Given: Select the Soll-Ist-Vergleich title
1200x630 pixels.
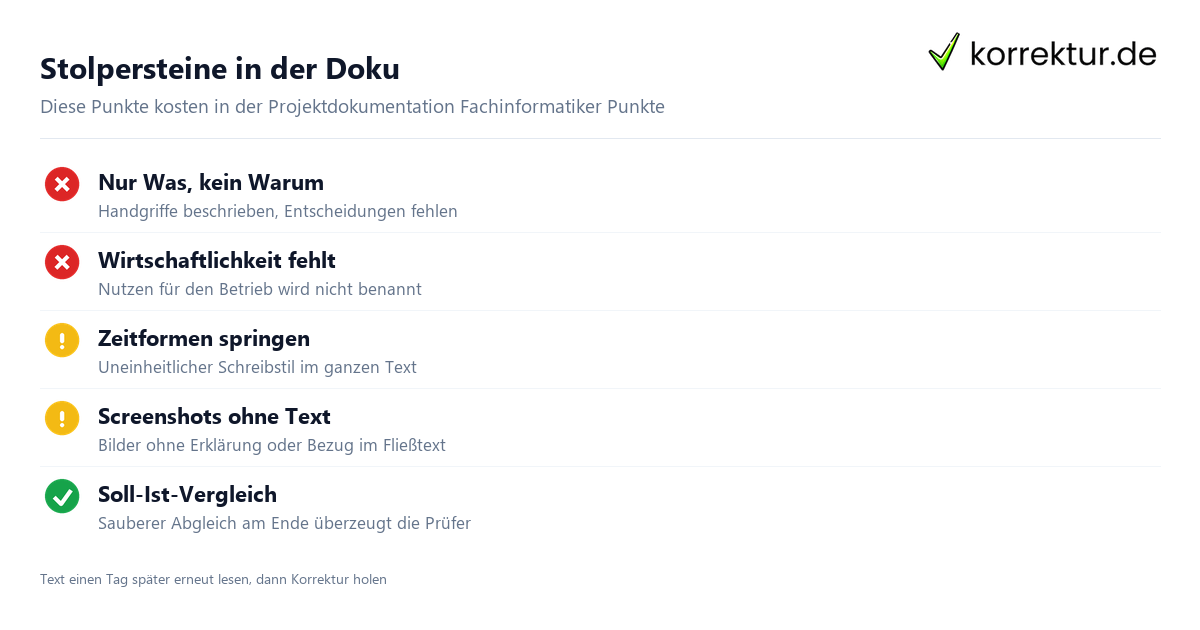Looking at the screenshot, I should point(187,495).
